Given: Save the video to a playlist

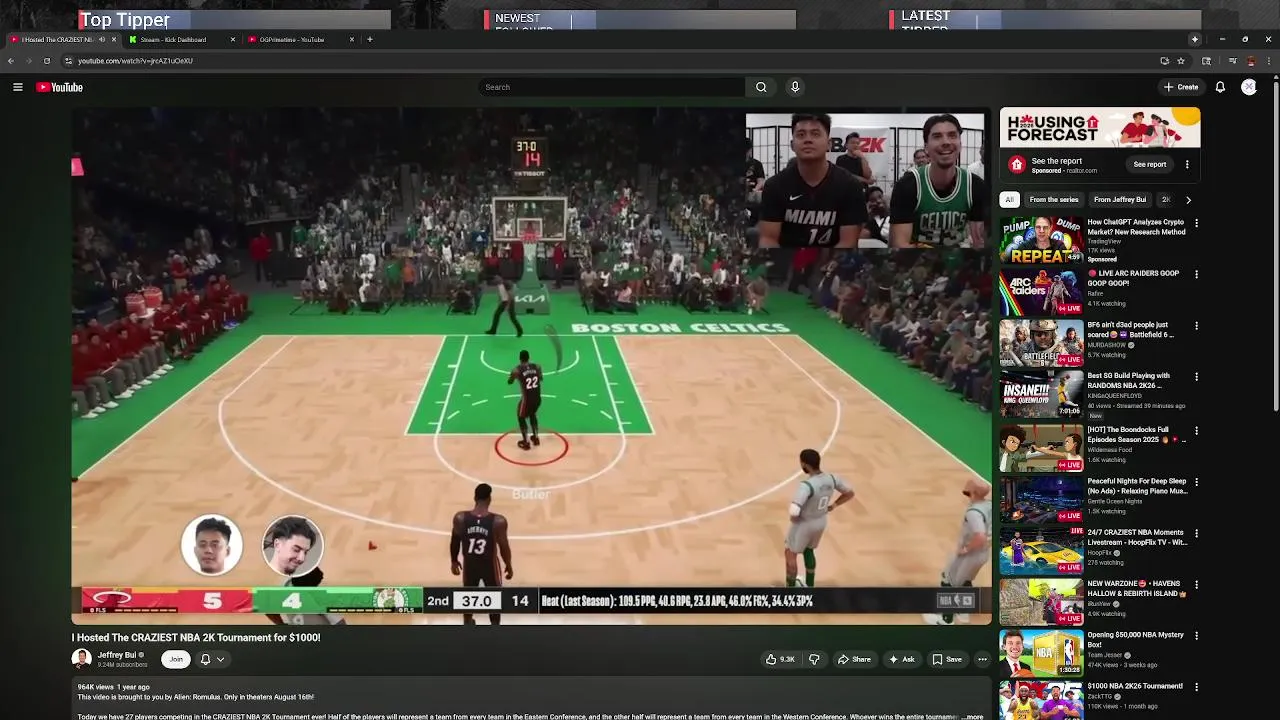Looking at the screenshot, I should [x=947, y=659].
